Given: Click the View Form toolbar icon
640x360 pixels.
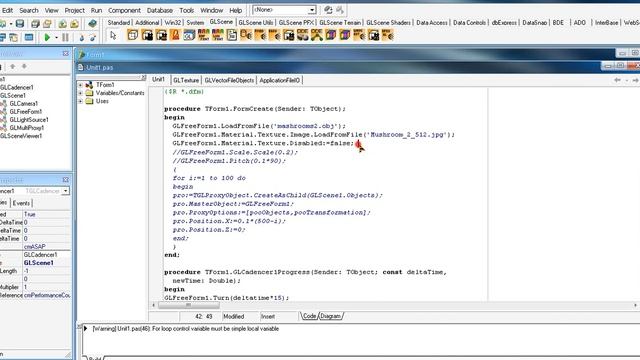Looking at the screenshot, I should pos(2,38).
